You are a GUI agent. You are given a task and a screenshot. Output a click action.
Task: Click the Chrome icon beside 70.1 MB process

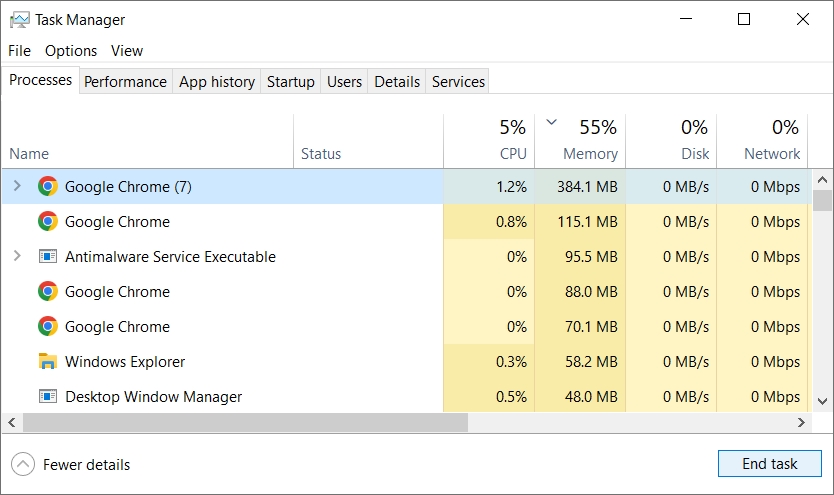(x=48, y=327)
